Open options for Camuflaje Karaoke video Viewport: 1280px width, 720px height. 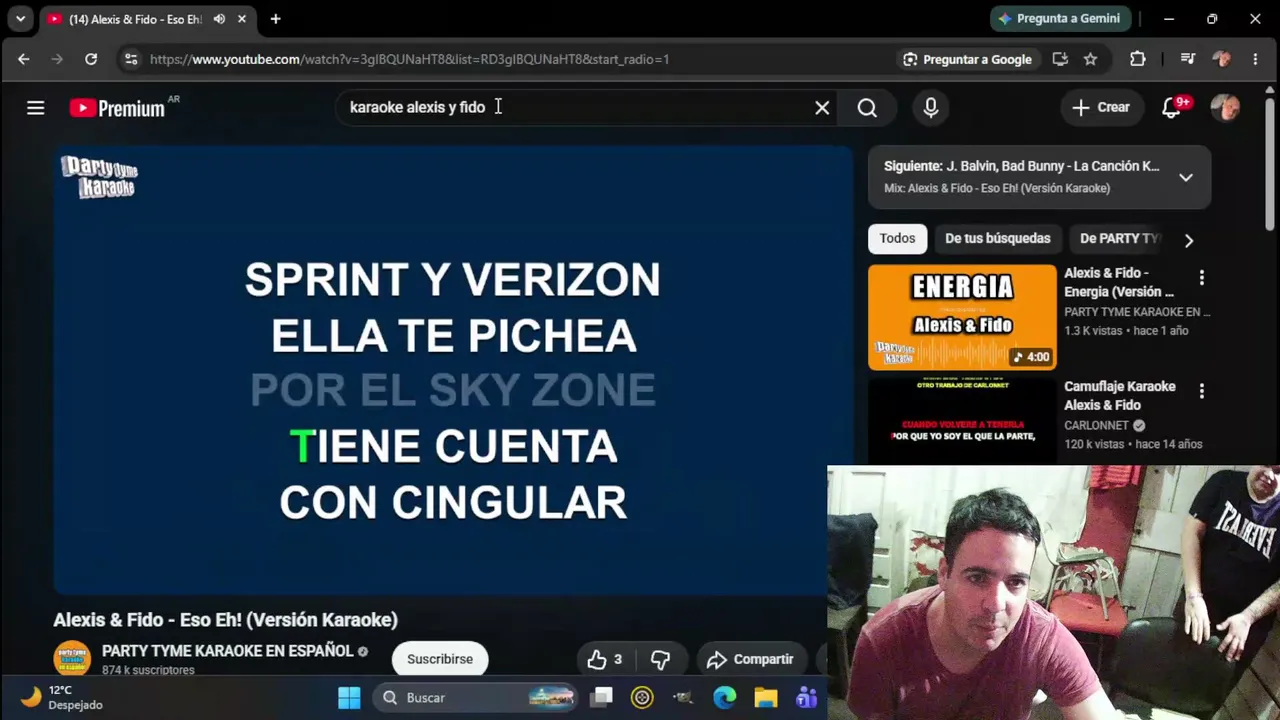(1202, 391)
